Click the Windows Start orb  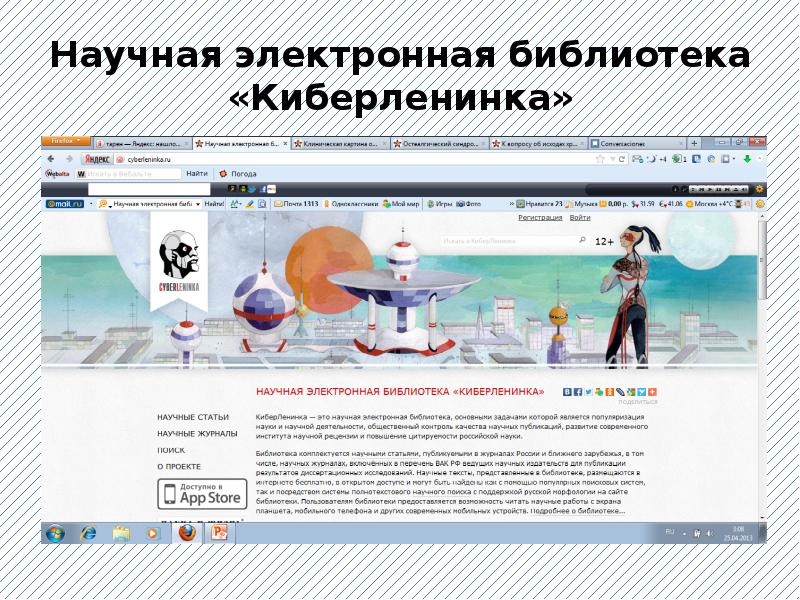click(x=55, y=534)
